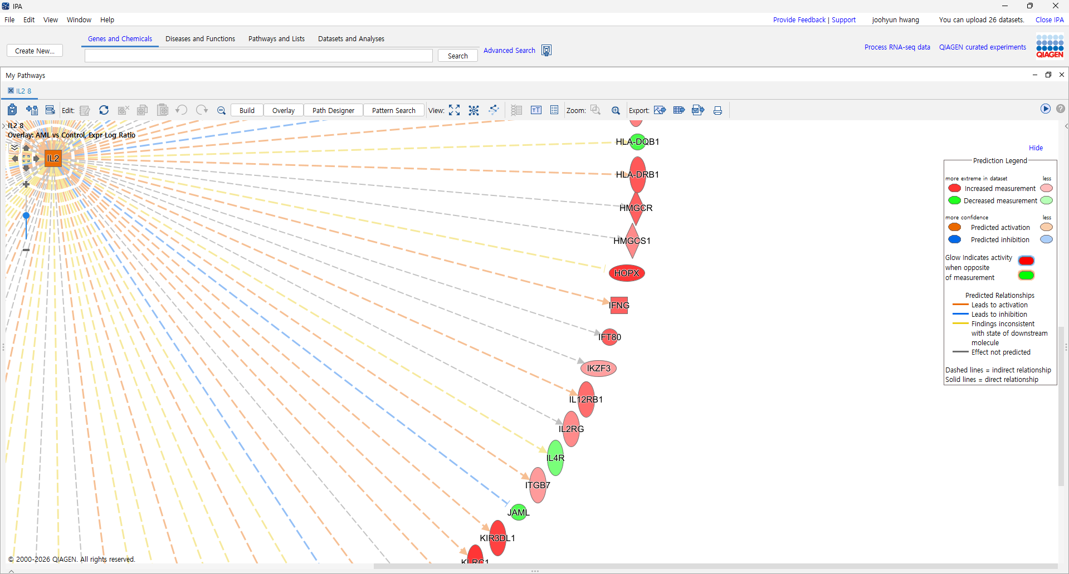Image resolution: width=1069 pixels, height=574 pixels.
Task: Click the last View icon before list icons
Action: (x=494, y=110)
